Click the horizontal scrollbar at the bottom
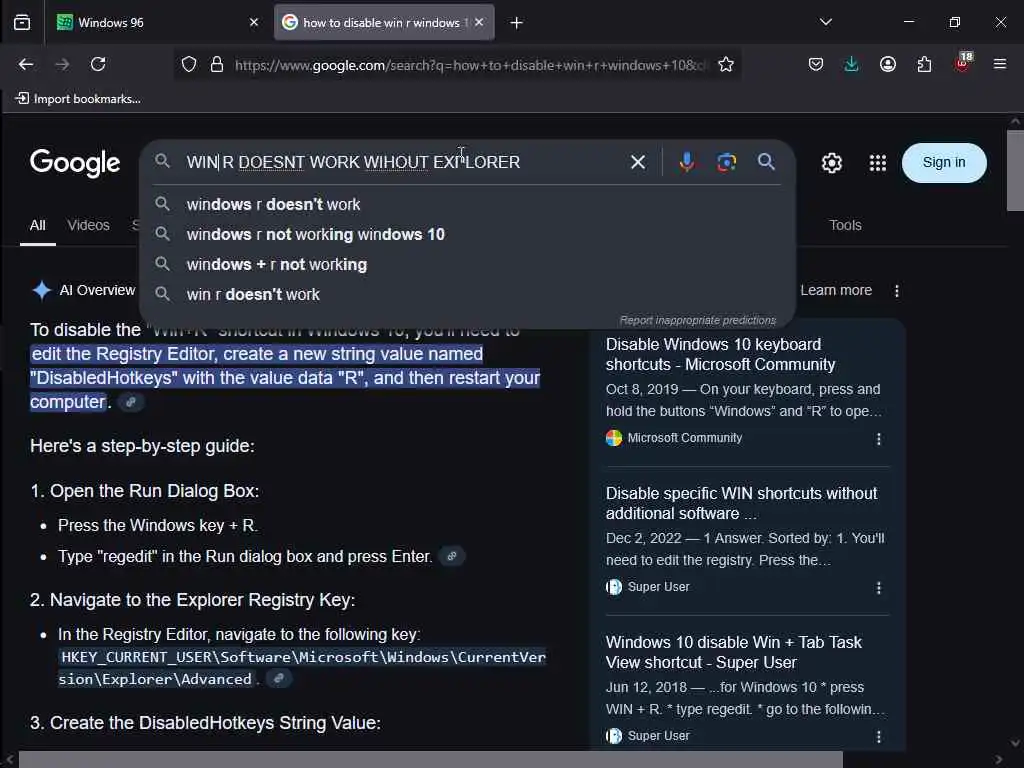 [430, 760]
